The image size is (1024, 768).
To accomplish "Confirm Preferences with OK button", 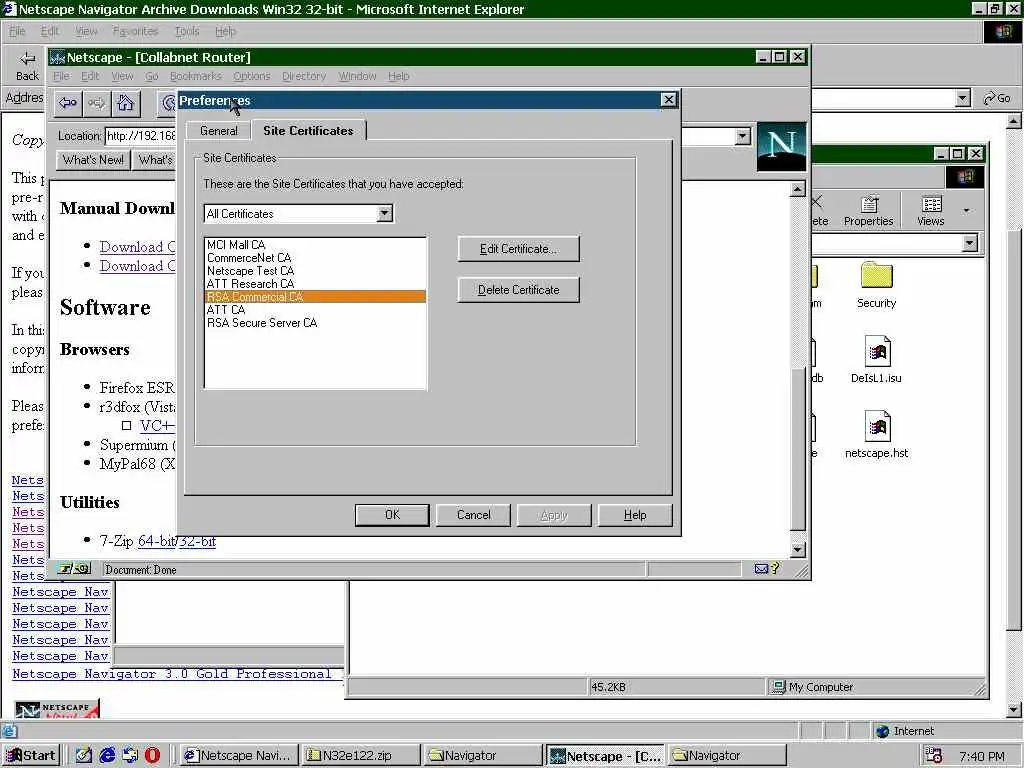I will pyautogui.click(x=392, y=515).
